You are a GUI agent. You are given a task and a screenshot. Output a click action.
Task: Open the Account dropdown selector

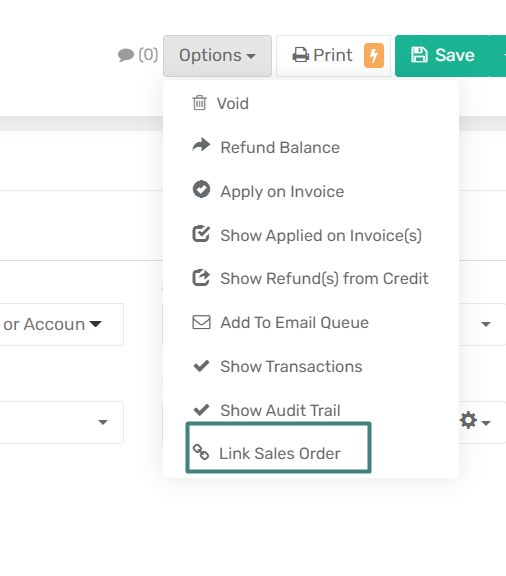point(62,324)
